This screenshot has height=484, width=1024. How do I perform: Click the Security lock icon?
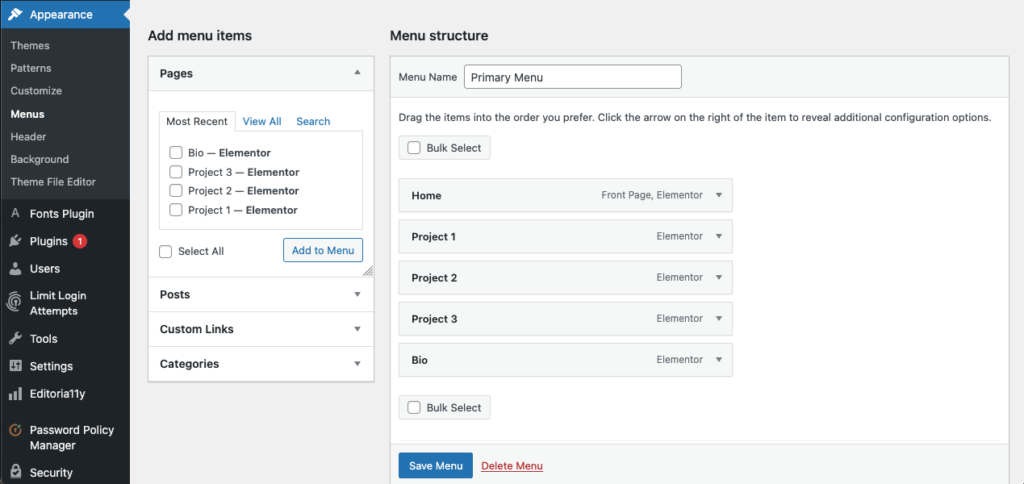[16, 472]
